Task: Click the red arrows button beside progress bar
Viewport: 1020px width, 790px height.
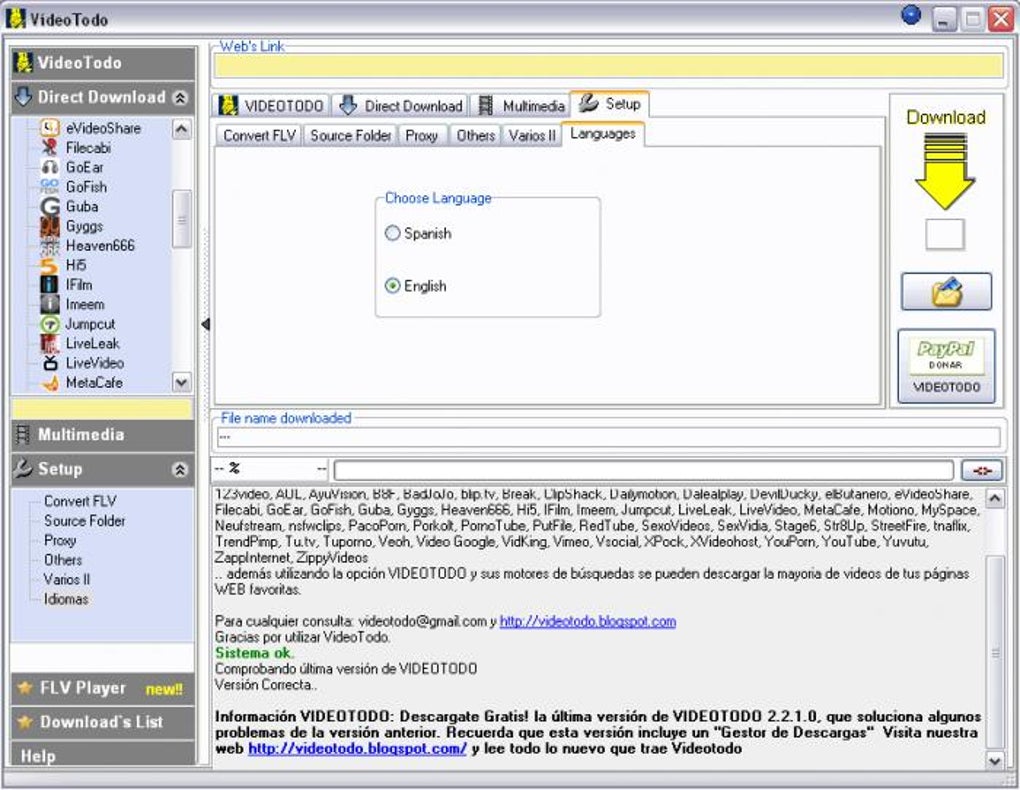Action: coord(982,470)
